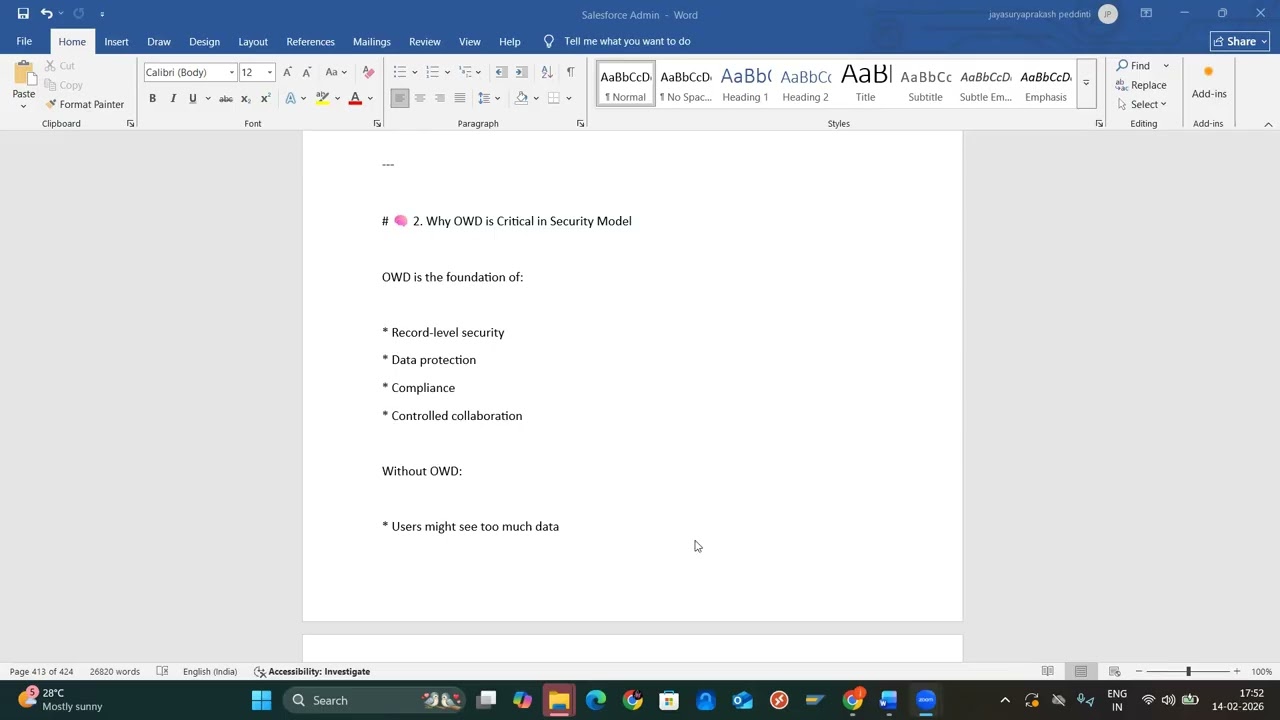The width and height of the screenshot is (1280, 720).
Task: Open Microsoft Edge from taskbar
Action: [596, 700]
